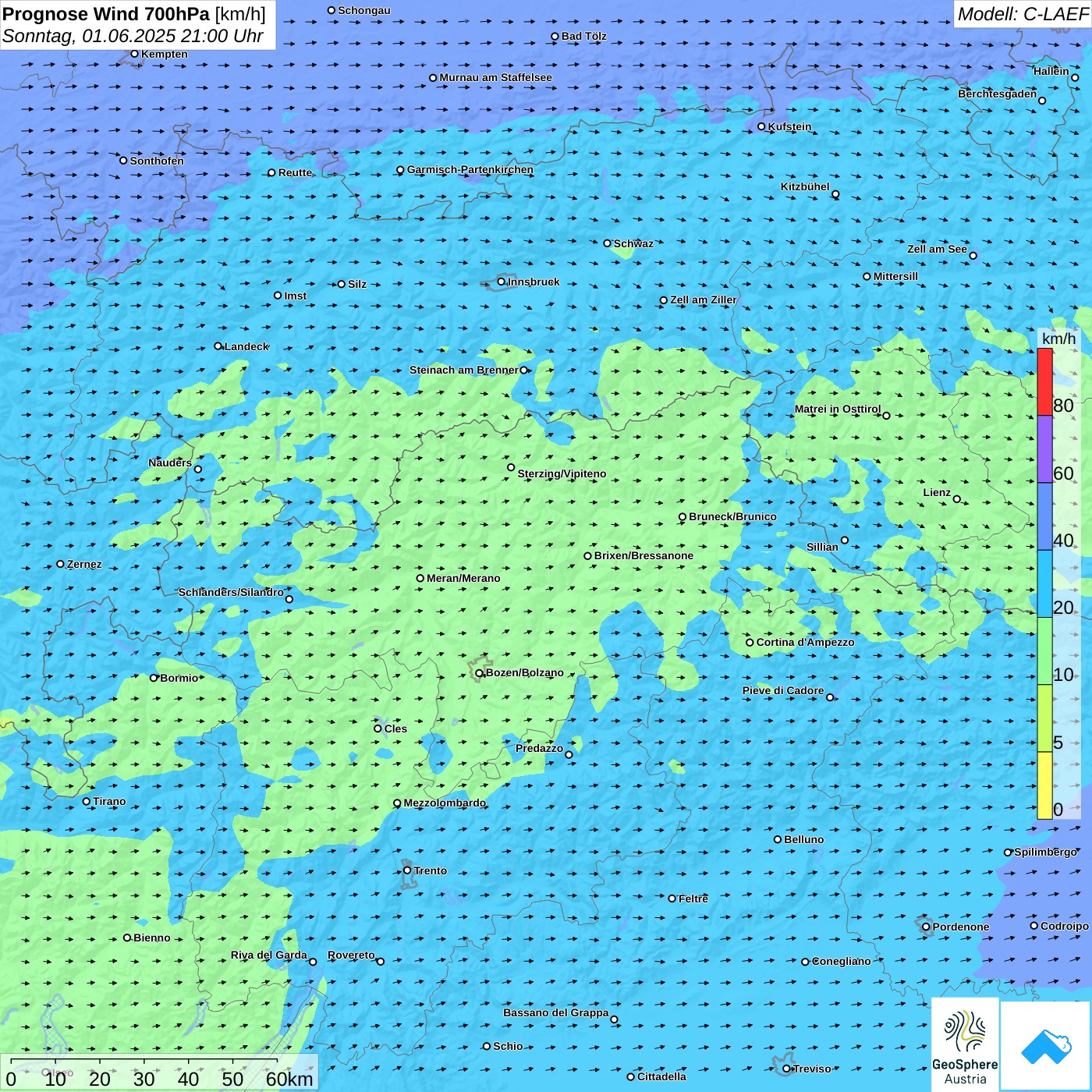Click the 'Rovereto' label
The width and height of the screenshot is (1092, 1092).
351,955
